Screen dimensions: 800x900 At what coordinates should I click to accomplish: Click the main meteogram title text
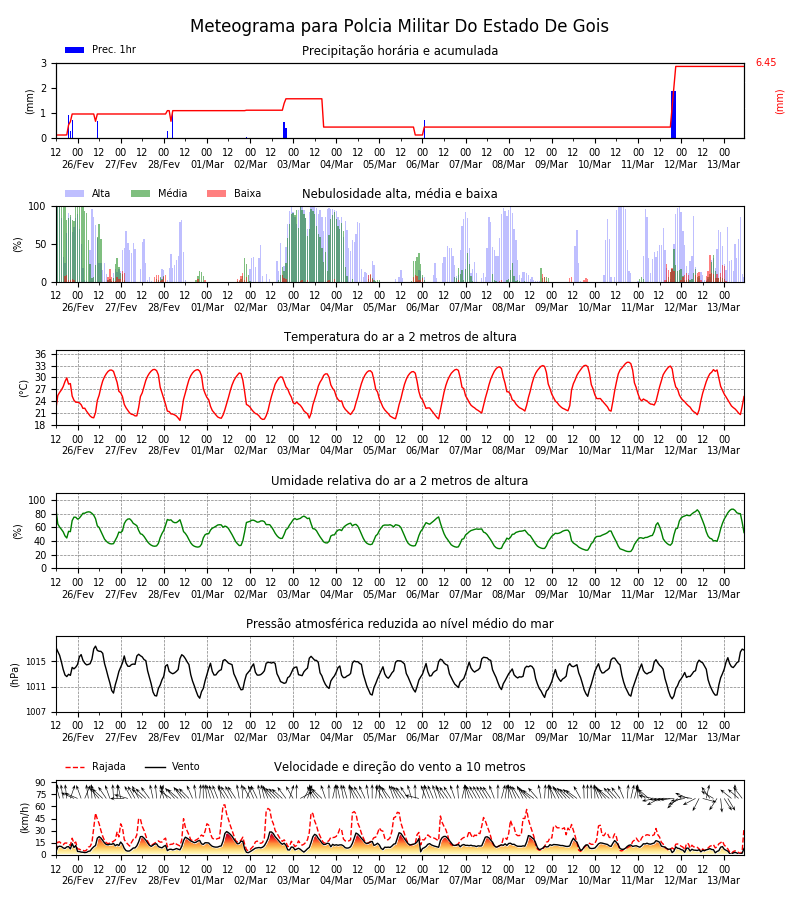pos(399,26)
